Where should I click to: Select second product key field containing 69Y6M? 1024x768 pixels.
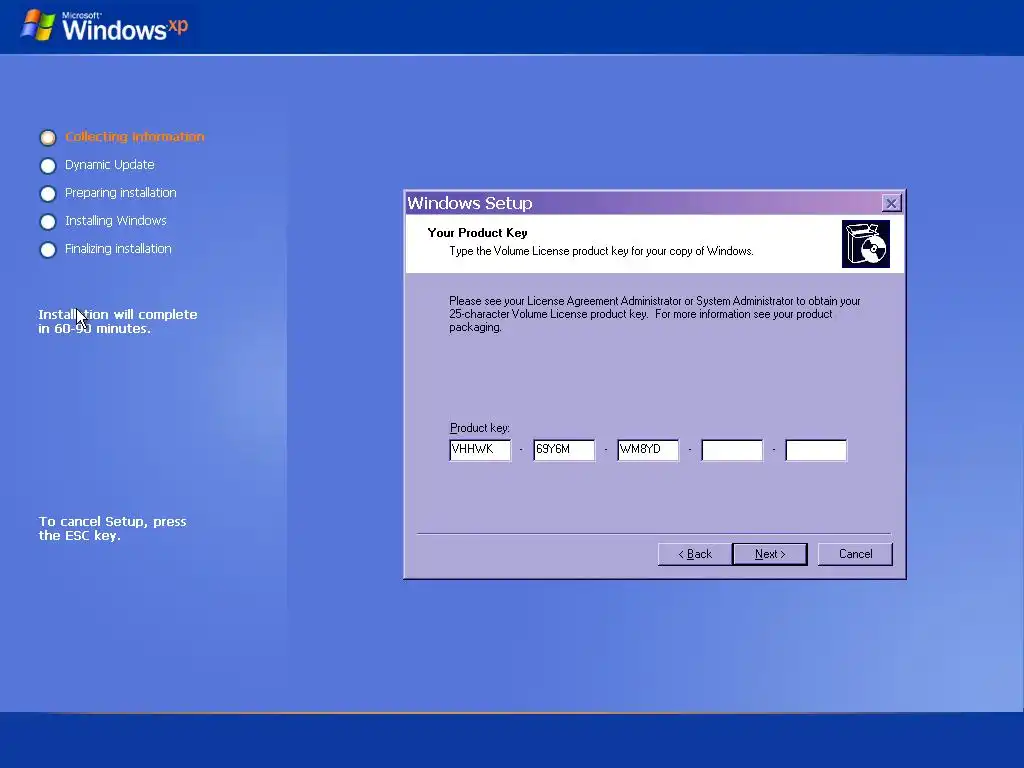click(x=564, y=450)
